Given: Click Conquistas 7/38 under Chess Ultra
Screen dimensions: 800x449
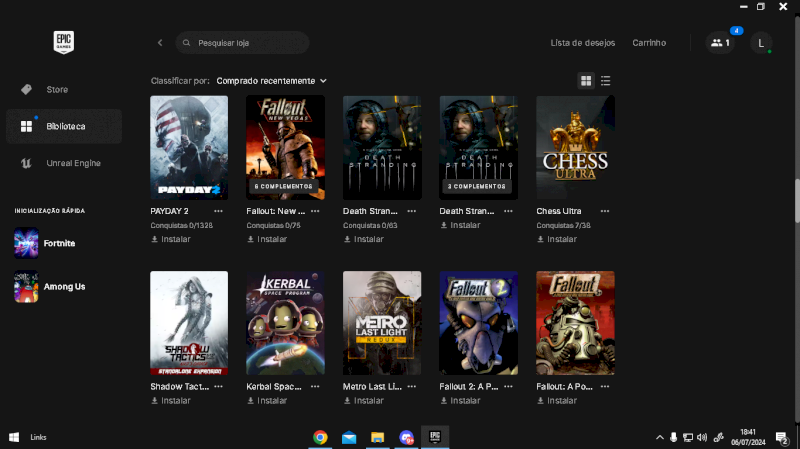Looking at the screenshot, I should (563, 225).
